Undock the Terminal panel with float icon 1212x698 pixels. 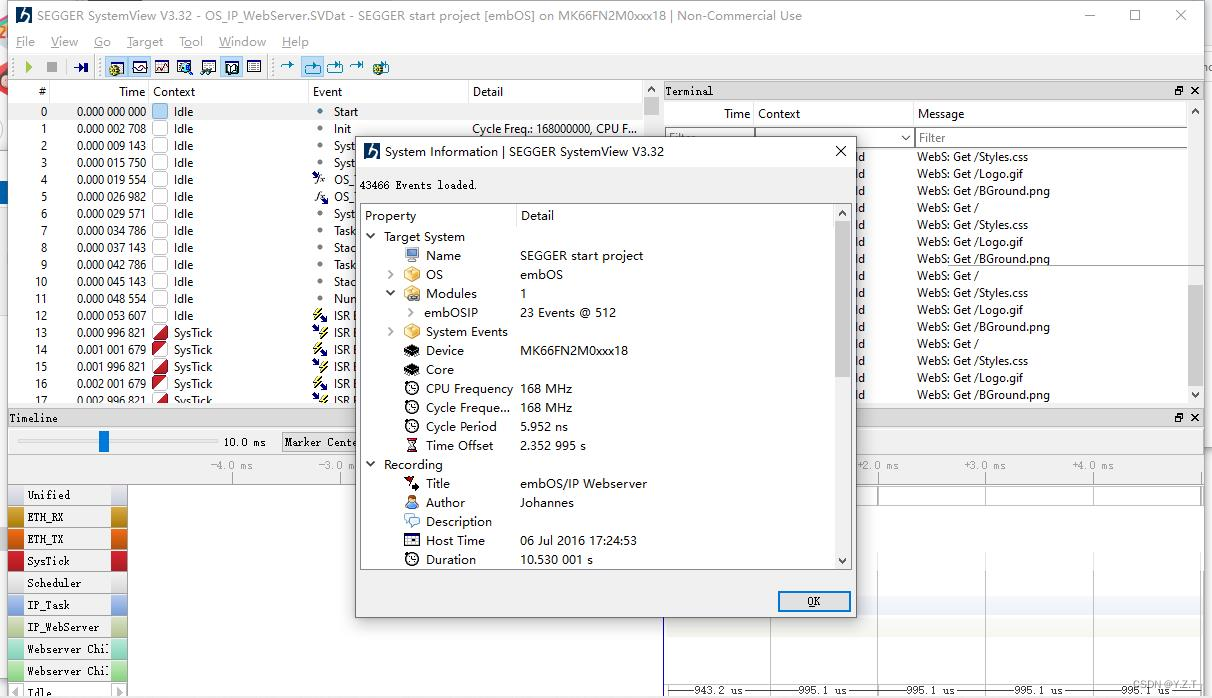(x=1179, y=91)
